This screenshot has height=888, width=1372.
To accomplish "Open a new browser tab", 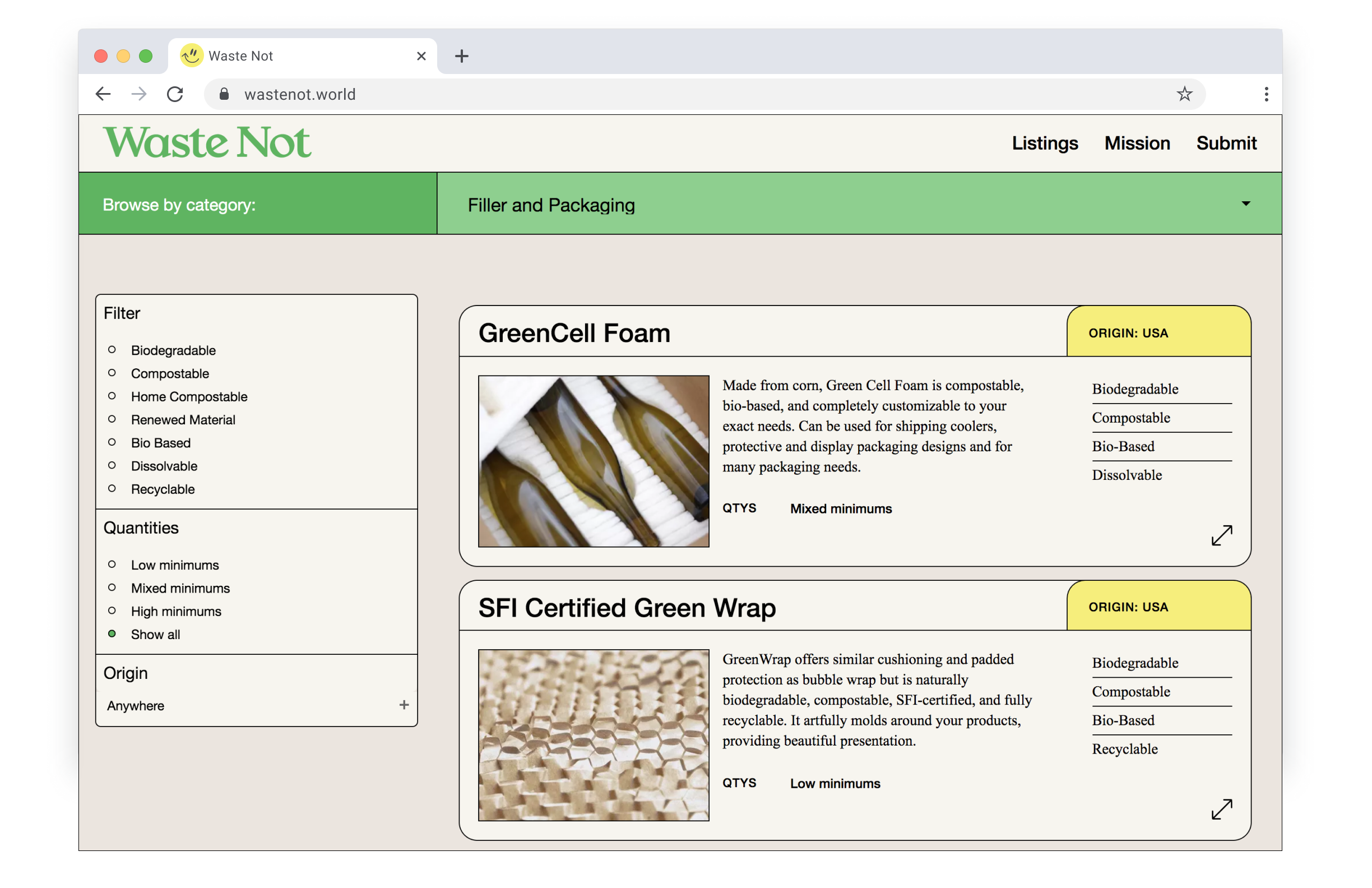I will tap(461, 56).
